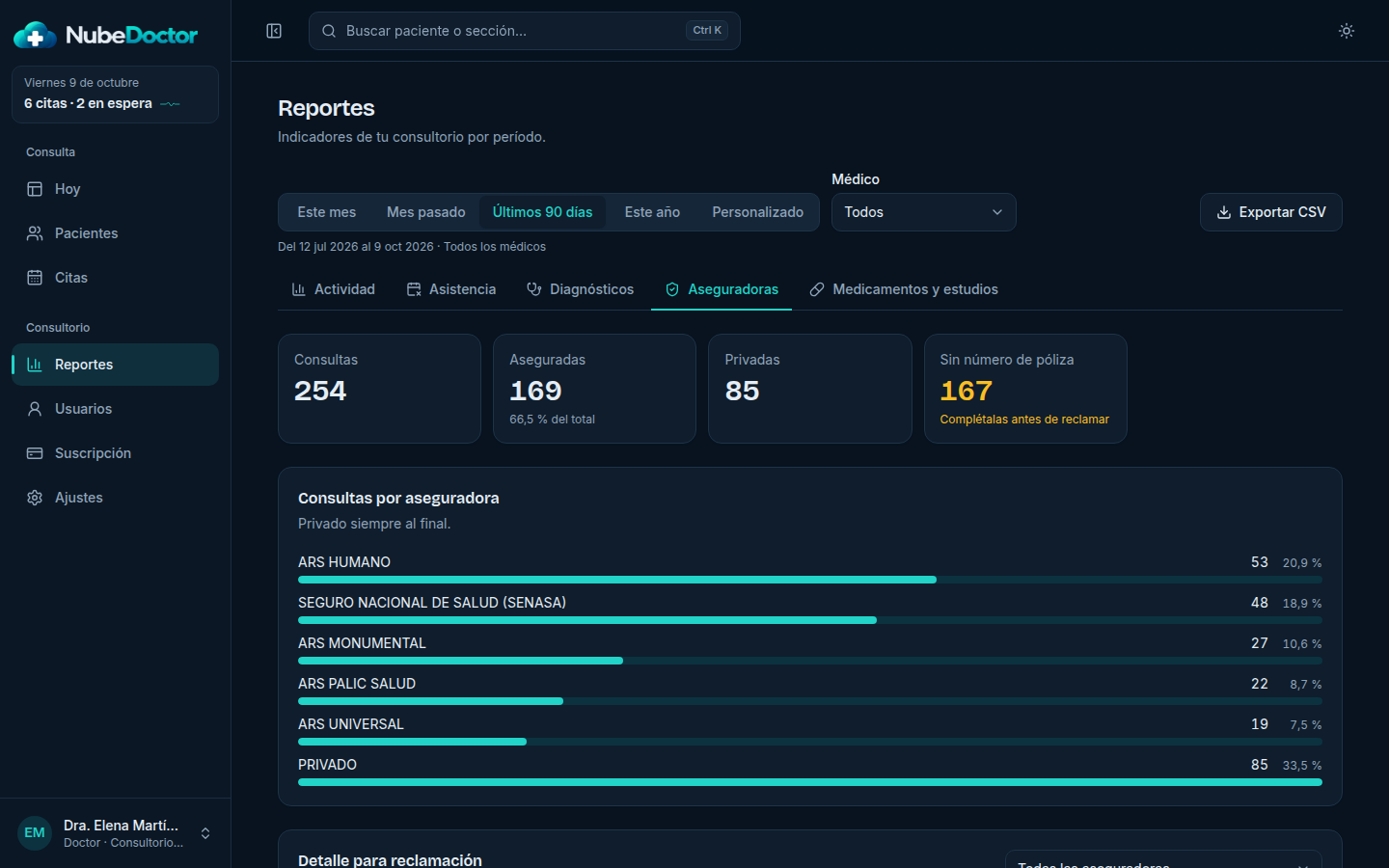Select the Mes pasado period

[x=425, y=212]
